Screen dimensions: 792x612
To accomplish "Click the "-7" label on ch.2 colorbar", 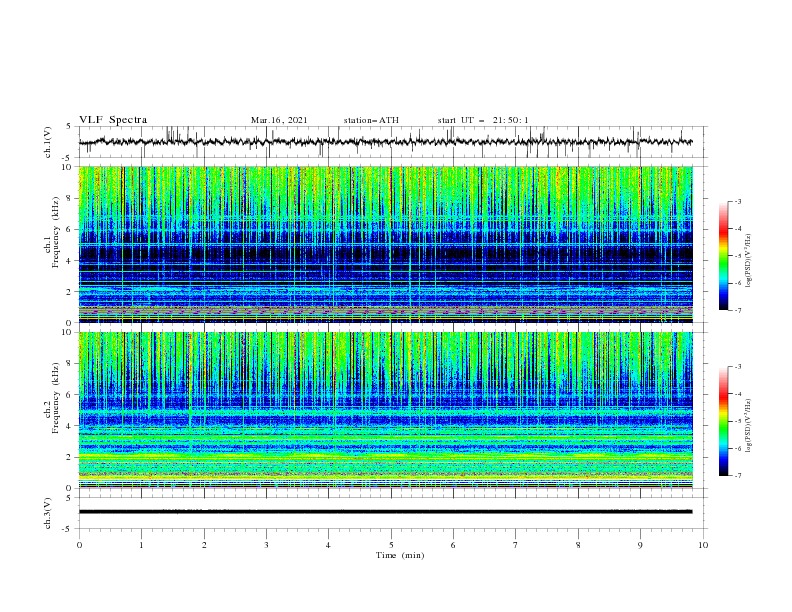I will (737, 475).
